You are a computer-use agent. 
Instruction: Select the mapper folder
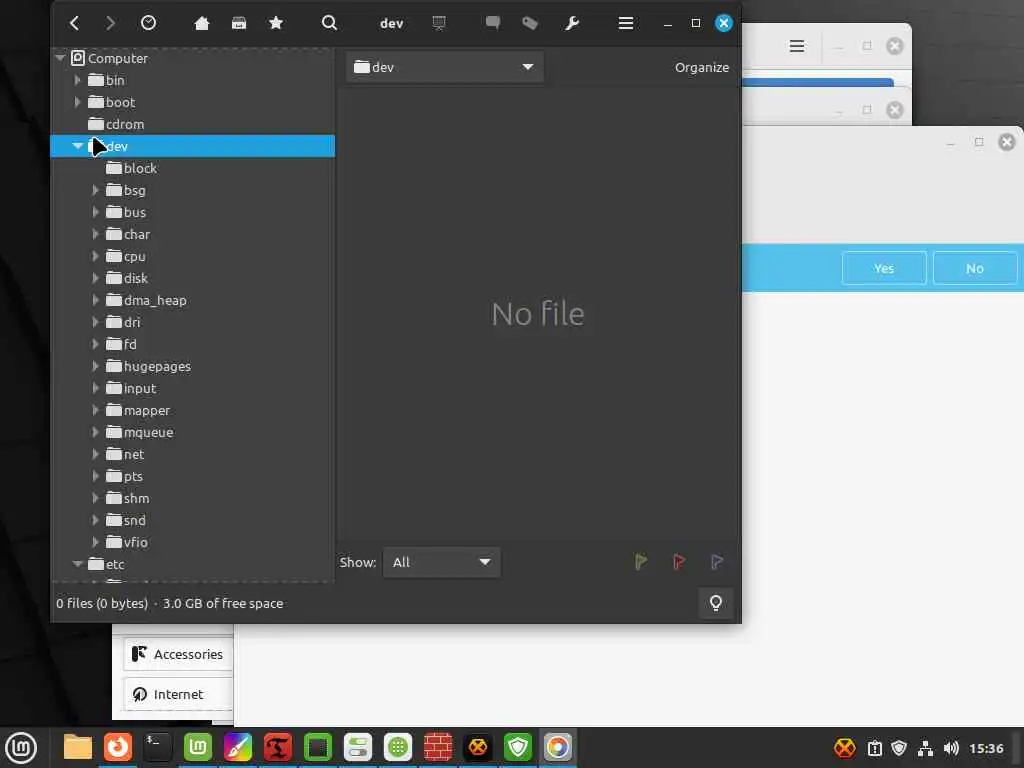click(x=138, y=410)
